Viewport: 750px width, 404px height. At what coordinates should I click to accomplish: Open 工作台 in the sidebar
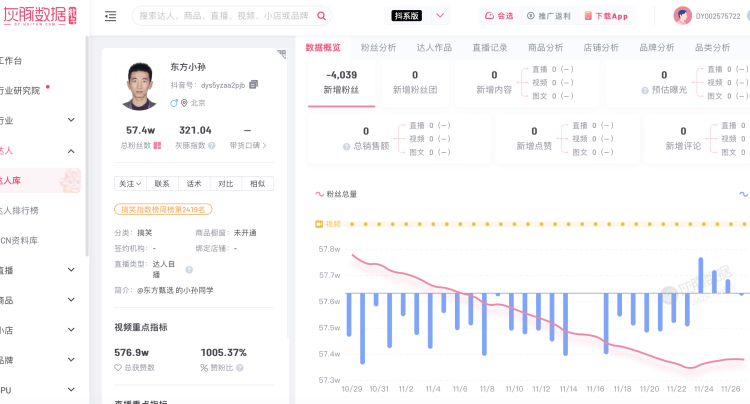click(11, 60)
